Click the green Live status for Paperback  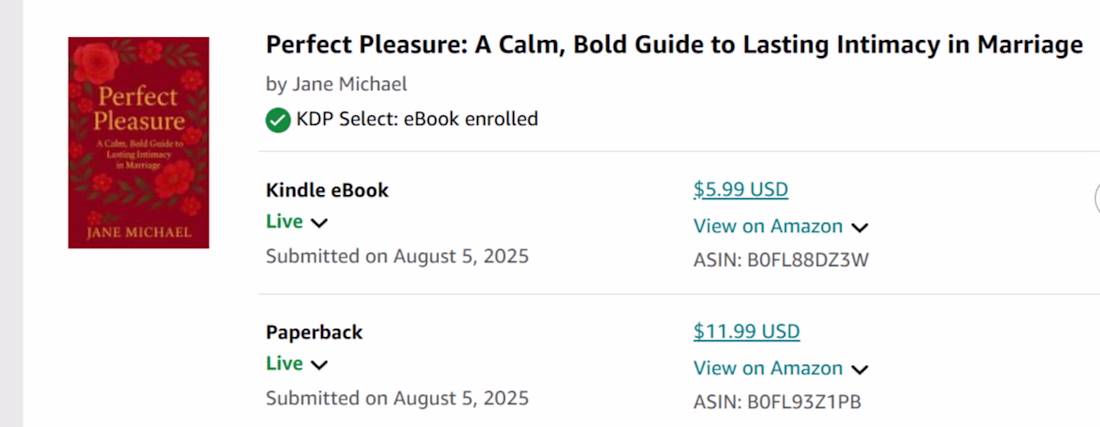284,364
